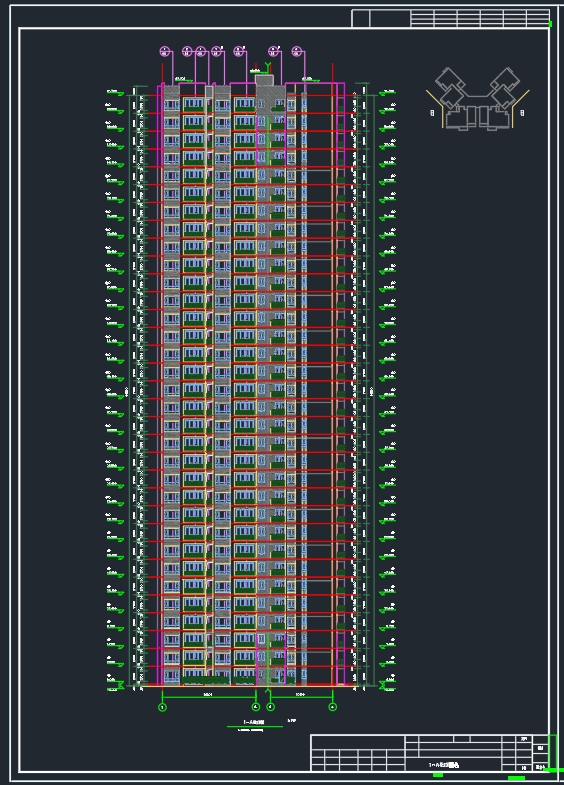Select the green axis bubble numbered 1

tap(162, 707)
